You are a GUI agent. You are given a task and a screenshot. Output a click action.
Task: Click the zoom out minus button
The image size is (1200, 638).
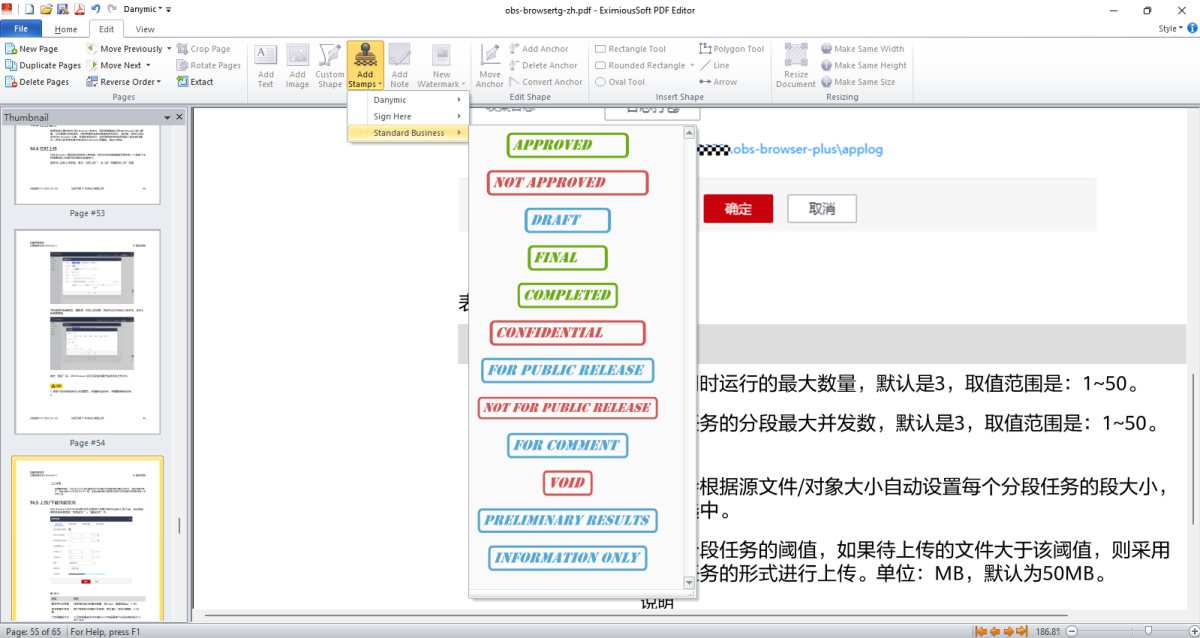pos(1070,631)
